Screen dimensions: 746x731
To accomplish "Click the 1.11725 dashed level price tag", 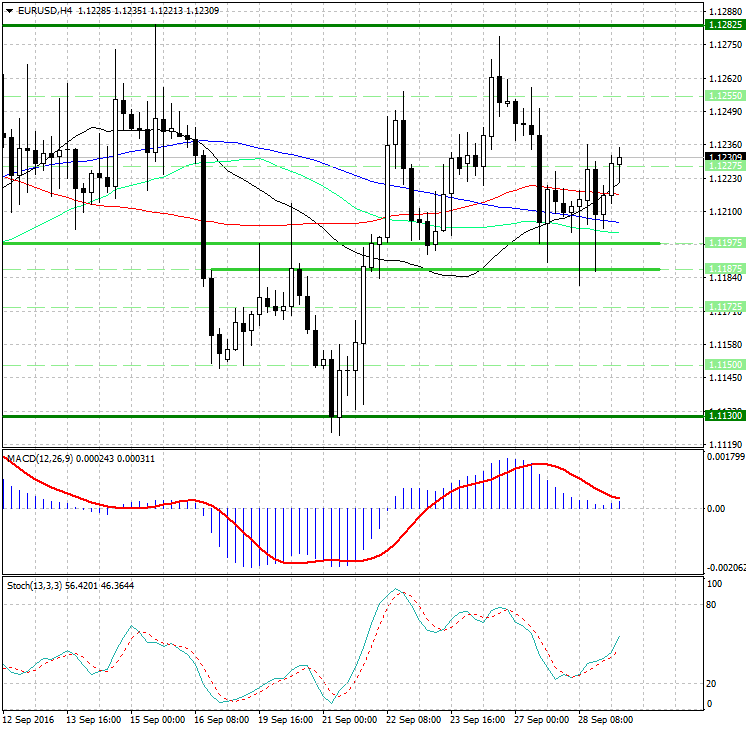I will coord(723,306).
